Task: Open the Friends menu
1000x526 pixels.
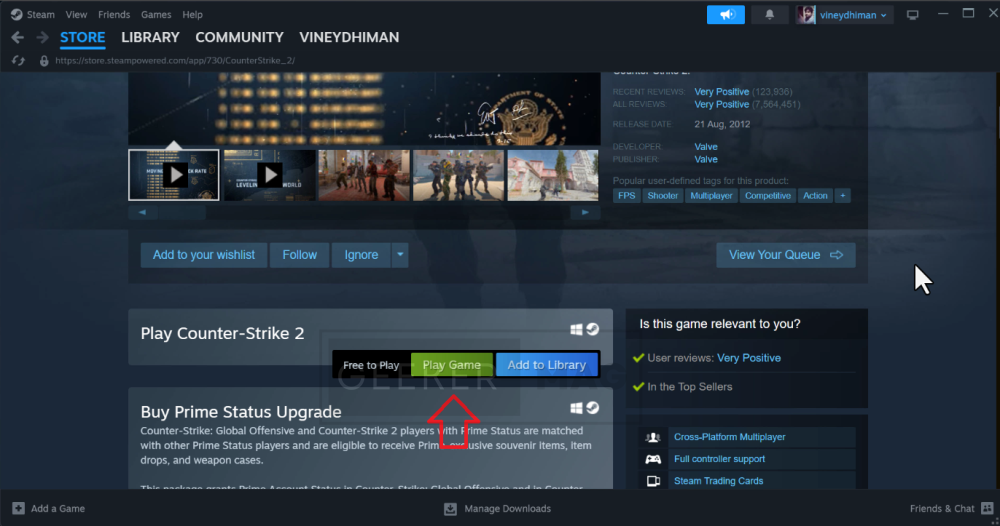Action: coord(114,14)
